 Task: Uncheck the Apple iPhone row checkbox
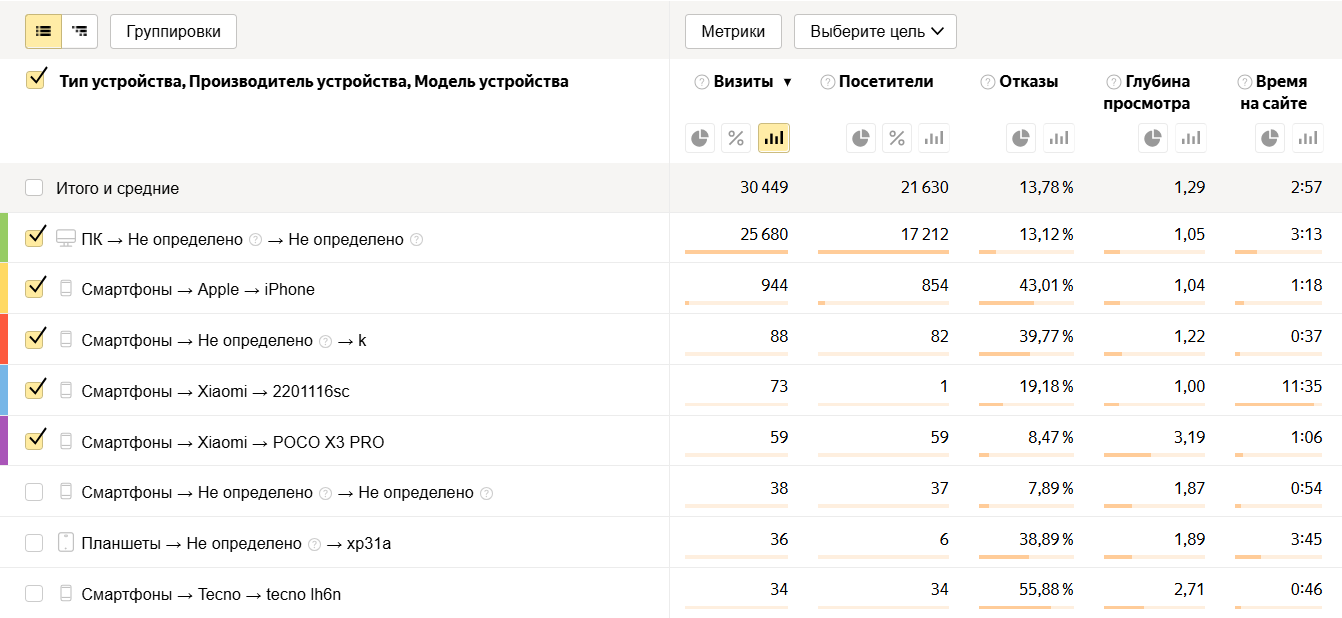(35, 289)
